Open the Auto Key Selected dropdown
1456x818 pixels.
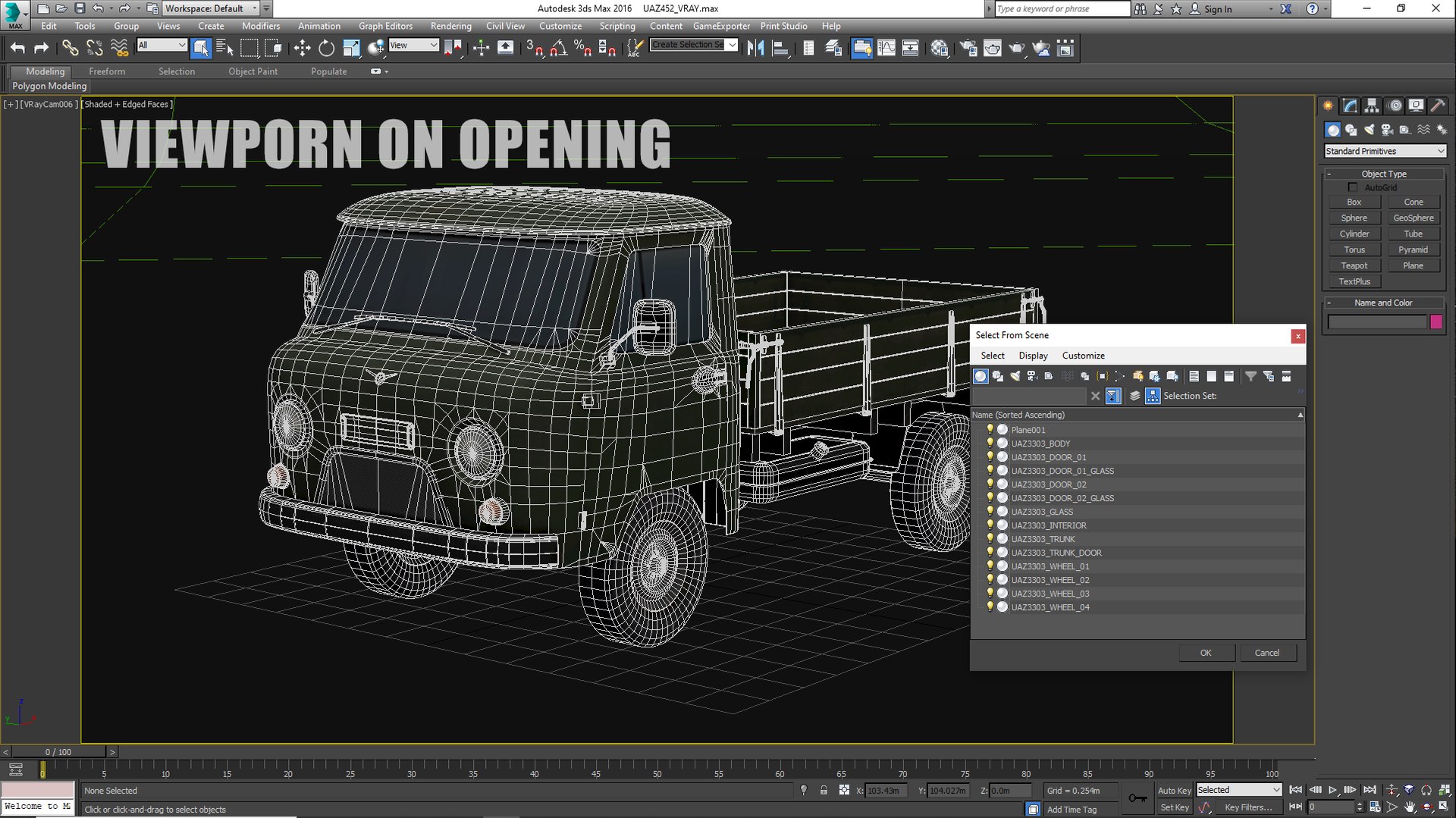[1238, 790]
